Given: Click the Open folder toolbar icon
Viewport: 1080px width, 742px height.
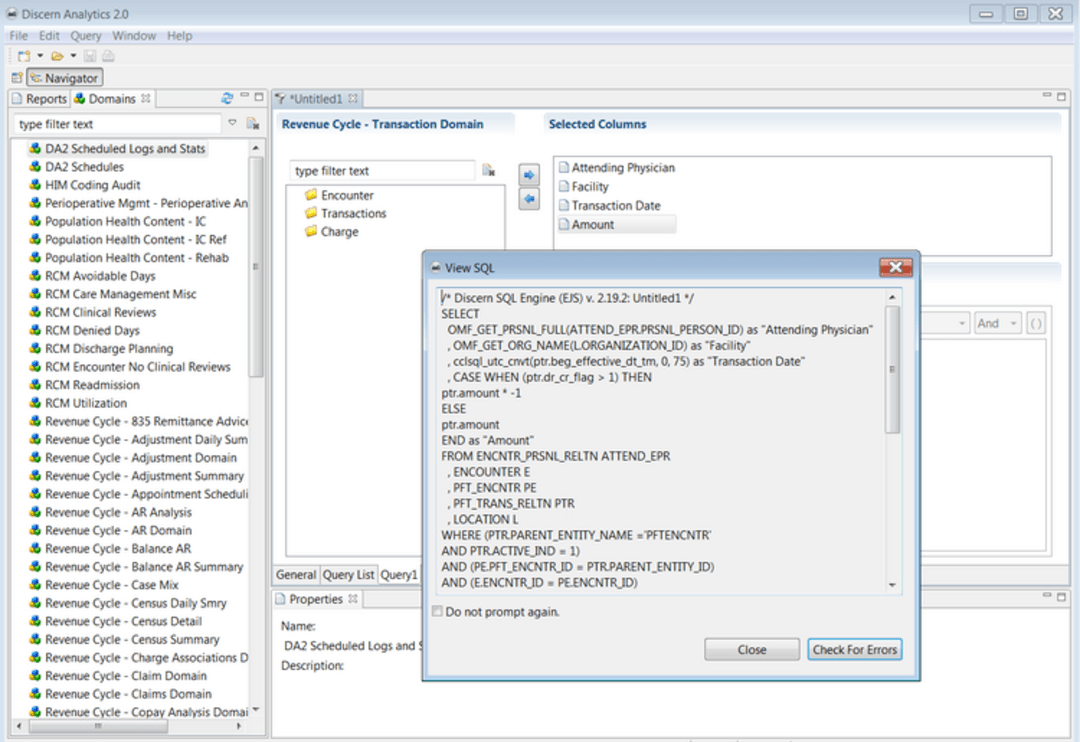Looking at the screenshot, I should click(x=57, y=56).
